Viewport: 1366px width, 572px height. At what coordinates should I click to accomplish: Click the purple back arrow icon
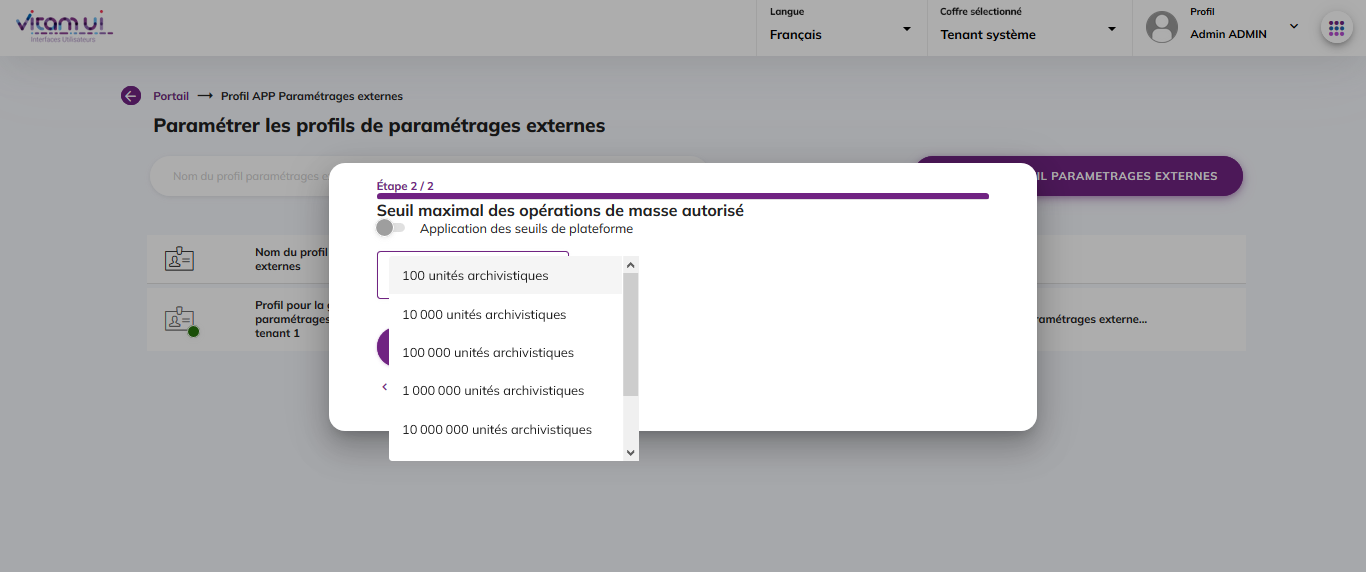(131, 96)
